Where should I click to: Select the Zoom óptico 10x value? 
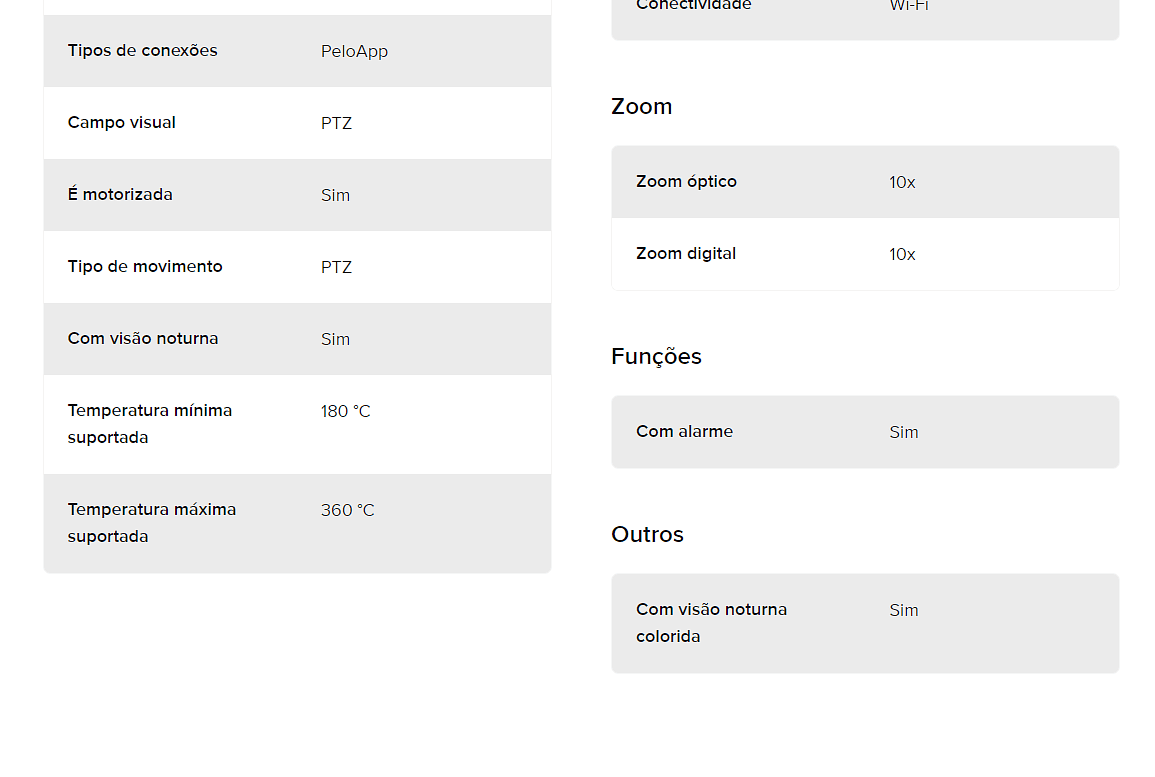pos(902,183)
